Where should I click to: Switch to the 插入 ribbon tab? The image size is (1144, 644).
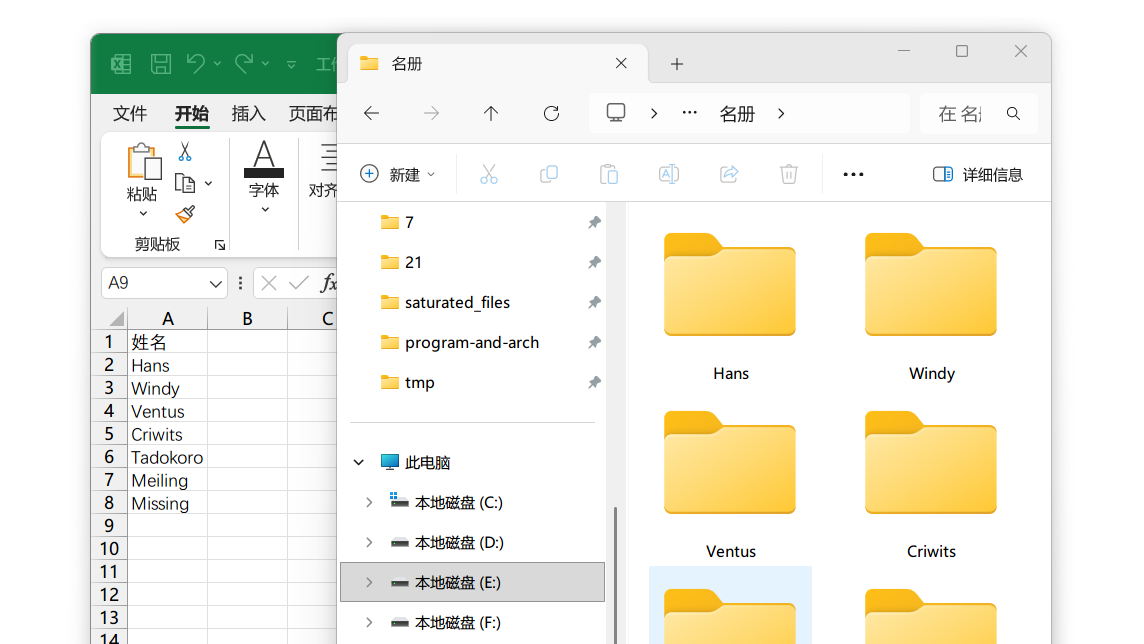(x=248, y=113)
